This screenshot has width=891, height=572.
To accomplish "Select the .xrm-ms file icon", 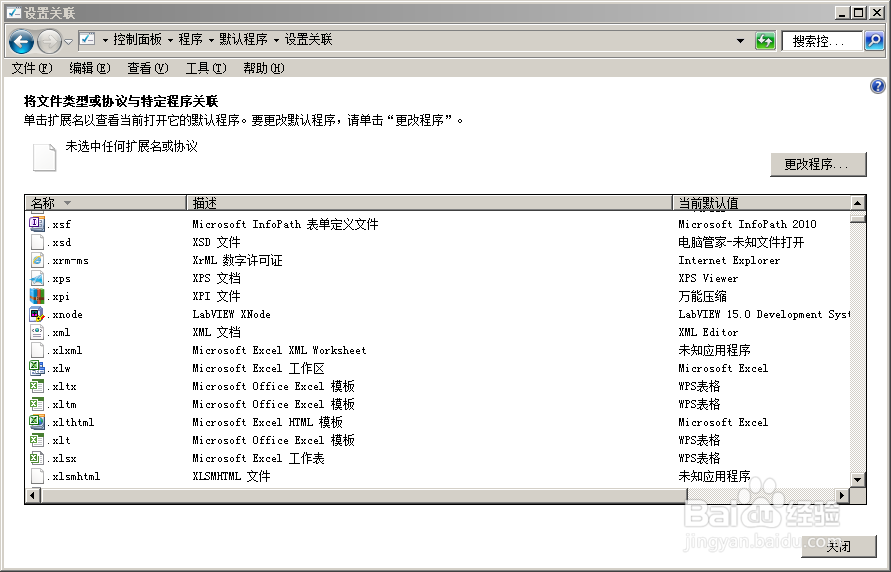I will [37, 260].
